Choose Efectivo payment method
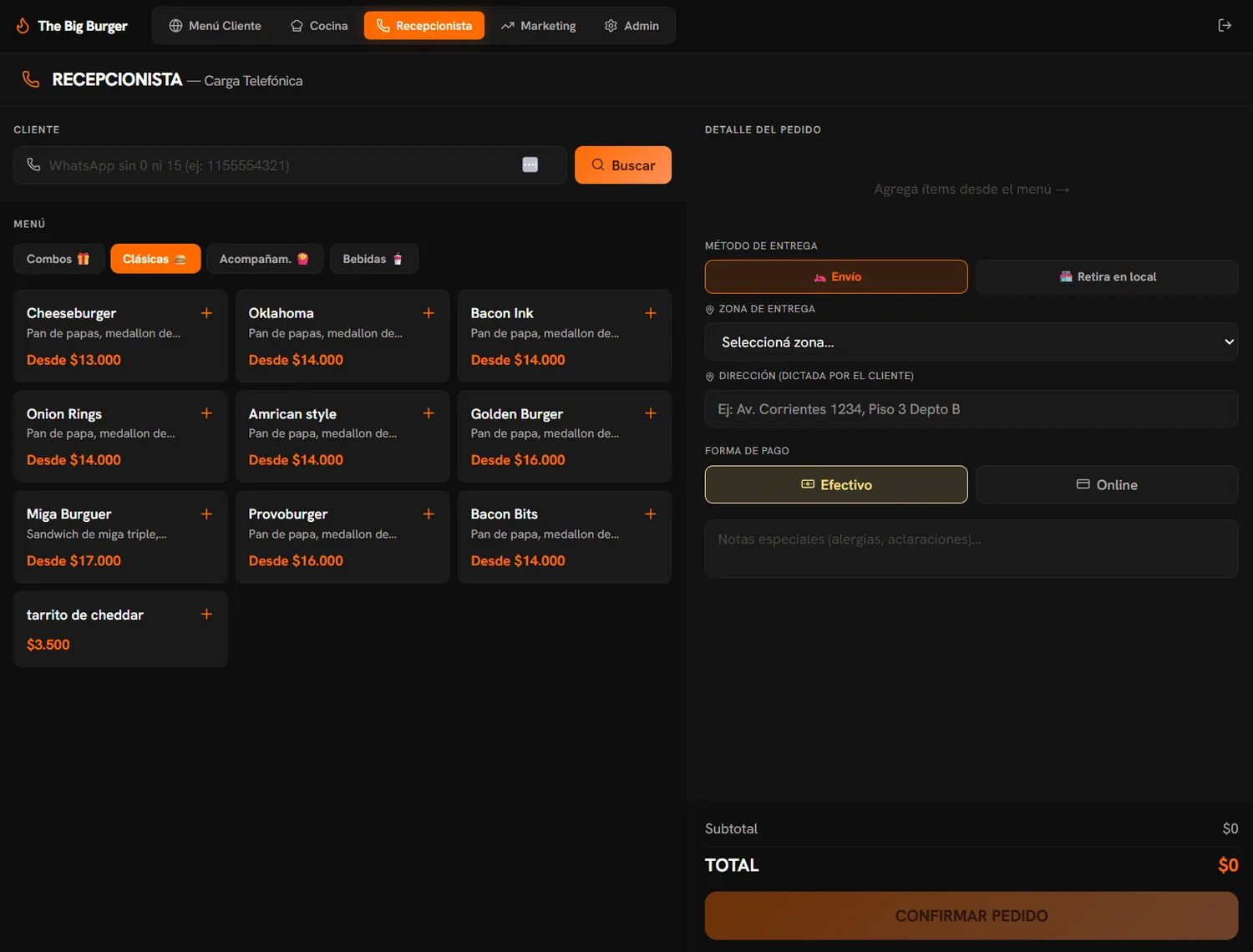 pyautogui.click(x=836, y=484)
